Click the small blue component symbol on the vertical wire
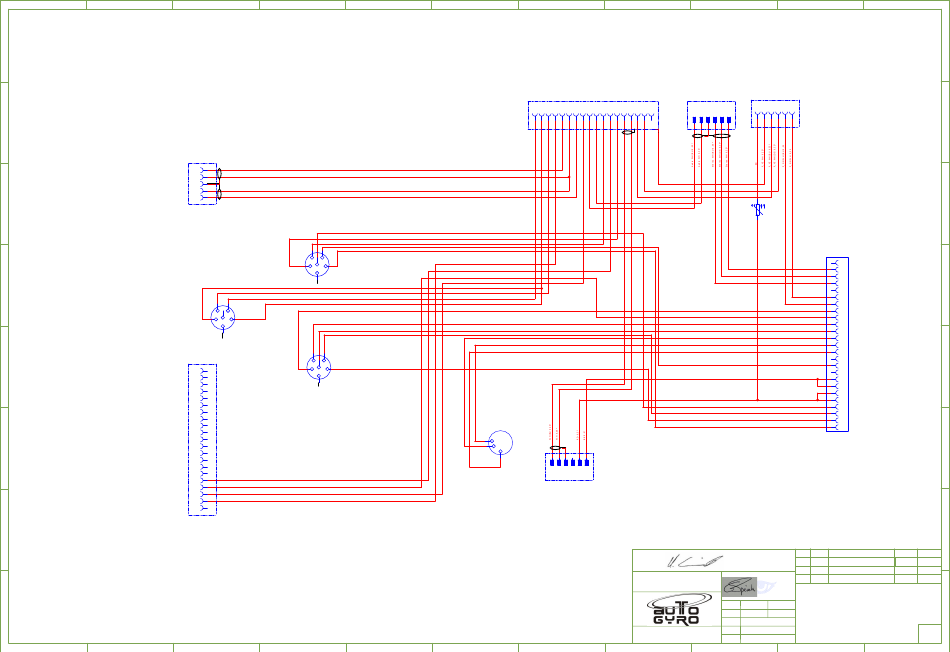This screenshot has width=950, height=652. click(758, 210)
